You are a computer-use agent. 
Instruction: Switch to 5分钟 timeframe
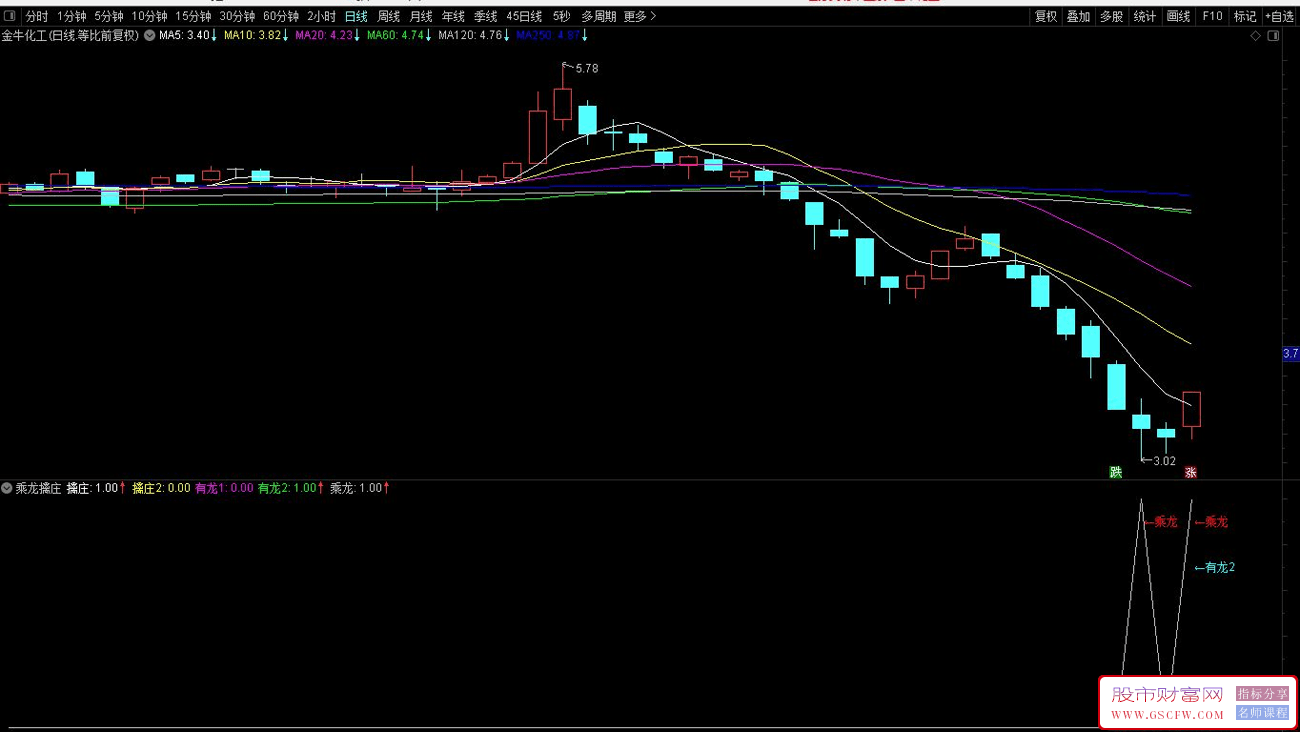click(109, 16)
